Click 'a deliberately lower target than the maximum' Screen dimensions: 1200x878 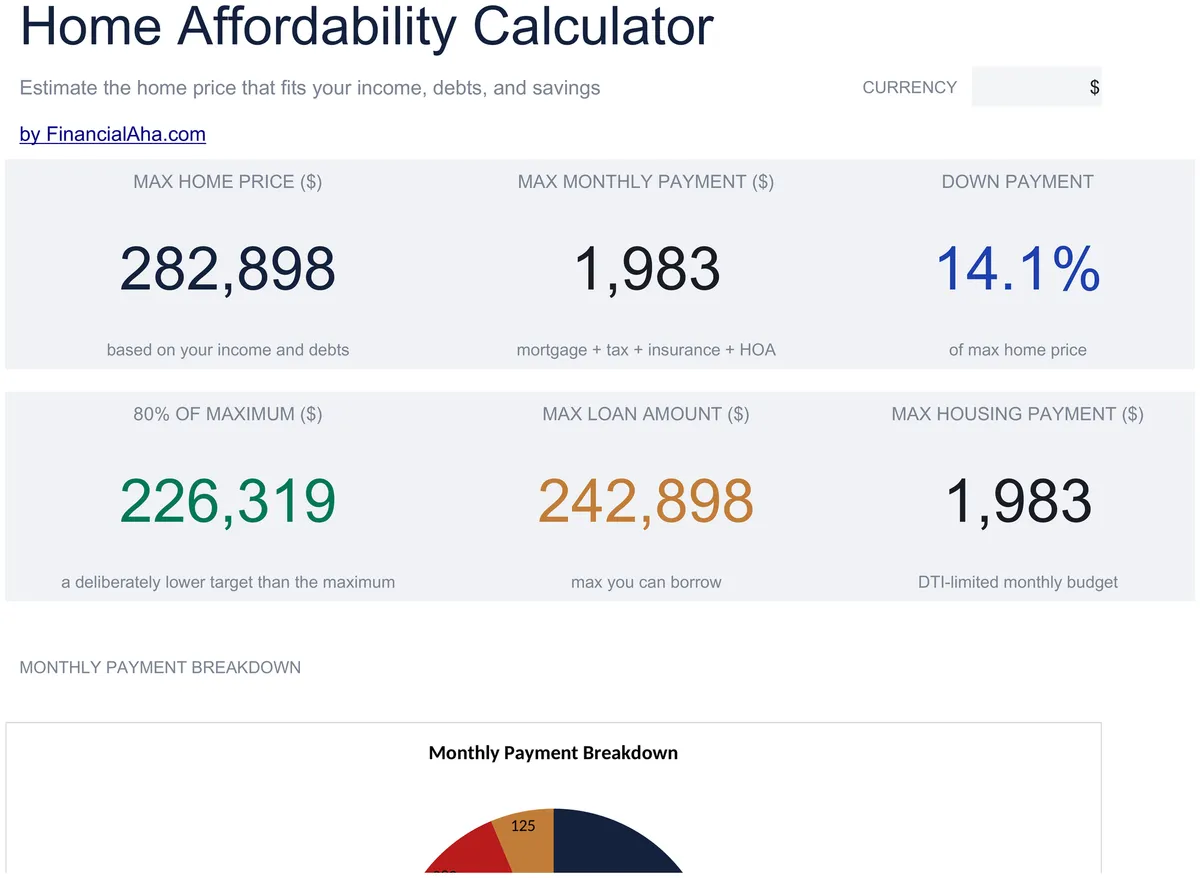tap(228, 582)
